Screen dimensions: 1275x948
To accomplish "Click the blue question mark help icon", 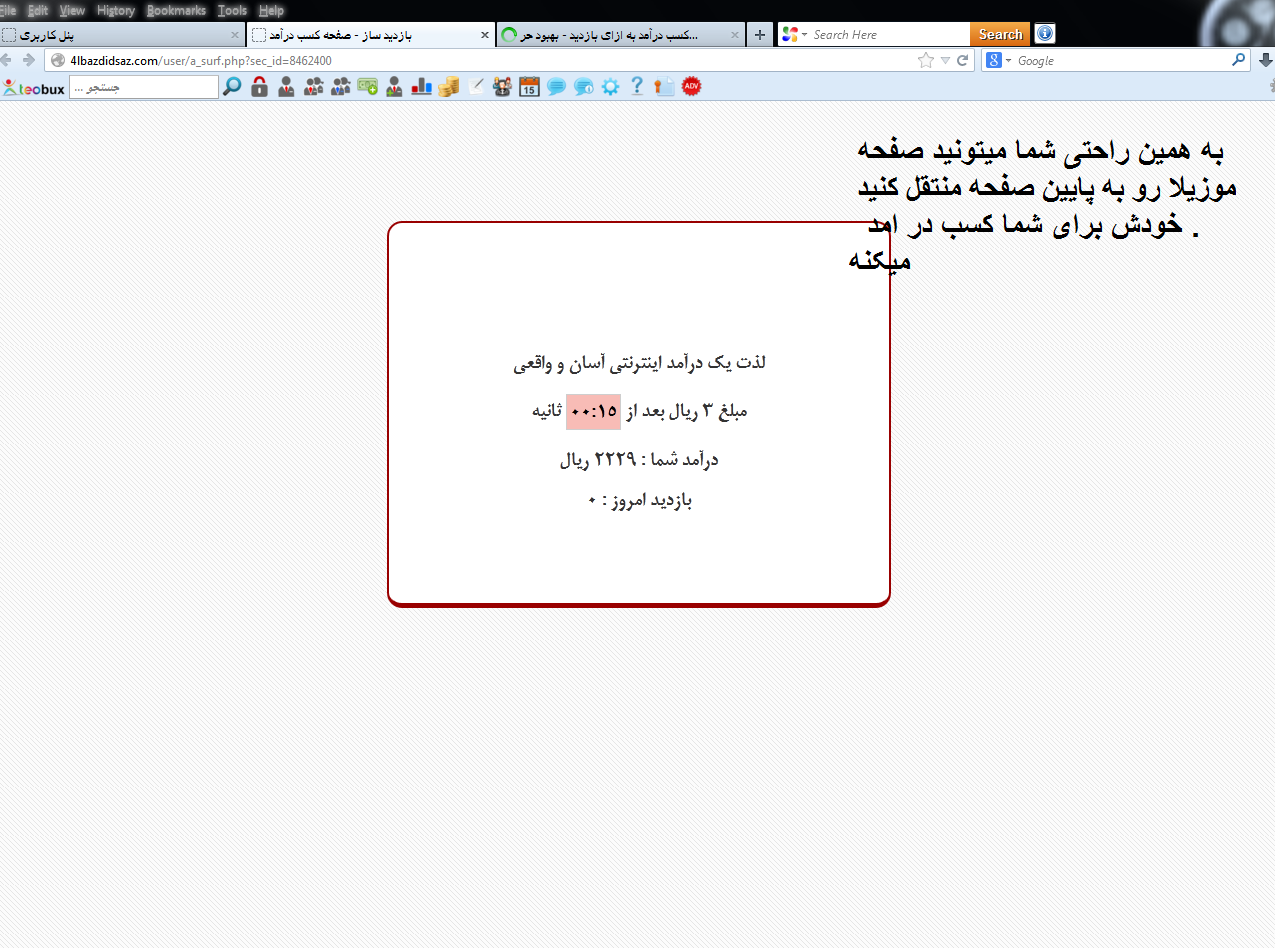I will (x=637, y=87).
